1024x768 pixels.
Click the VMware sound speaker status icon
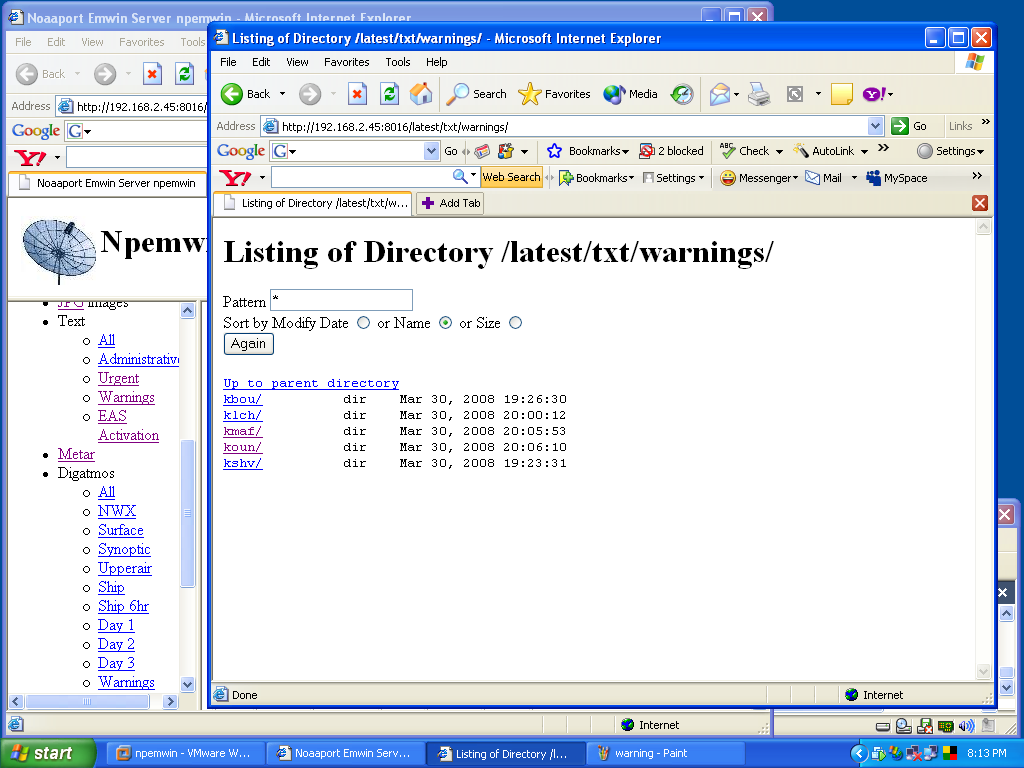[x=966, y=726]
